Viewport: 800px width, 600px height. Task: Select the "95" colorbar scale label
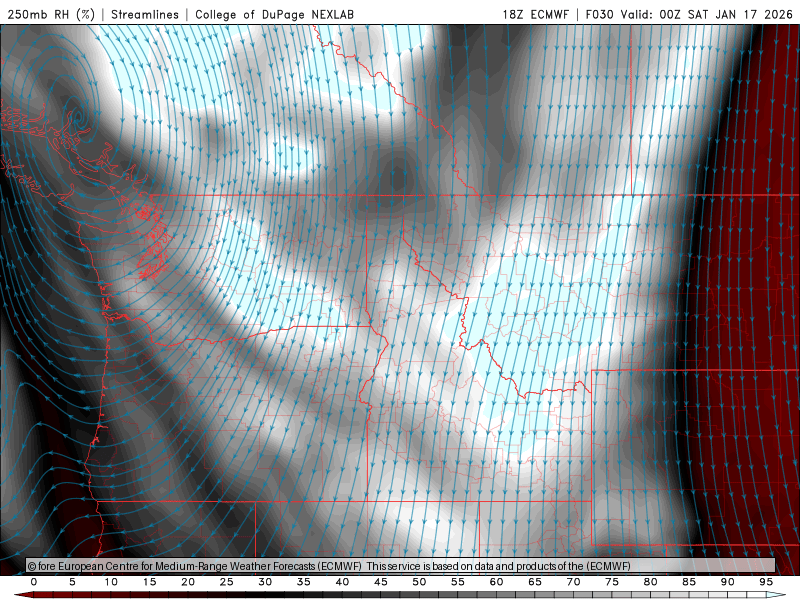[x=766, y=582]
